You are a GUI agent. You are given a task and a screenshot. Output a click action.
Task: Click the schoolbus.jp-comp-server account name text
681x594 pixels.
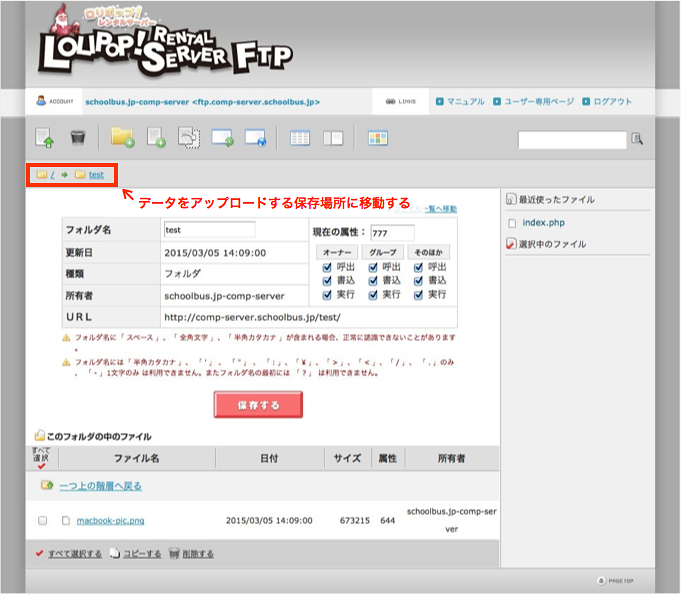pyautogui.click(x=202, y=102)
